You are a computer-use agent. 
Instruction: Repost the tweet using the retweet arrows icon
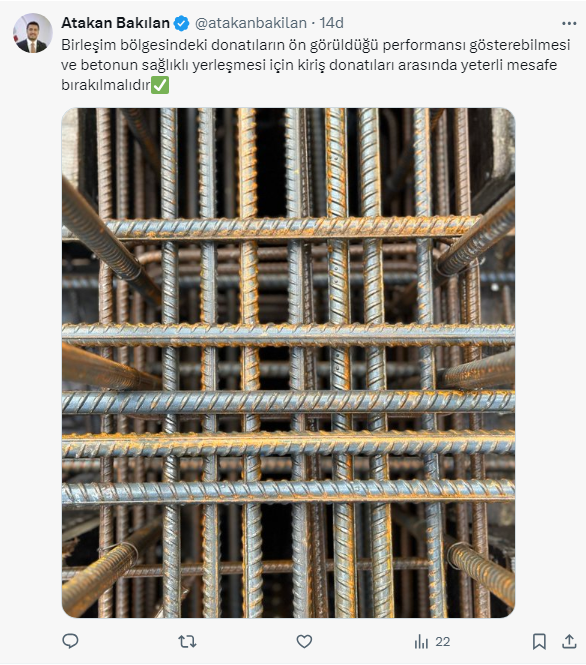pos(187,641)
